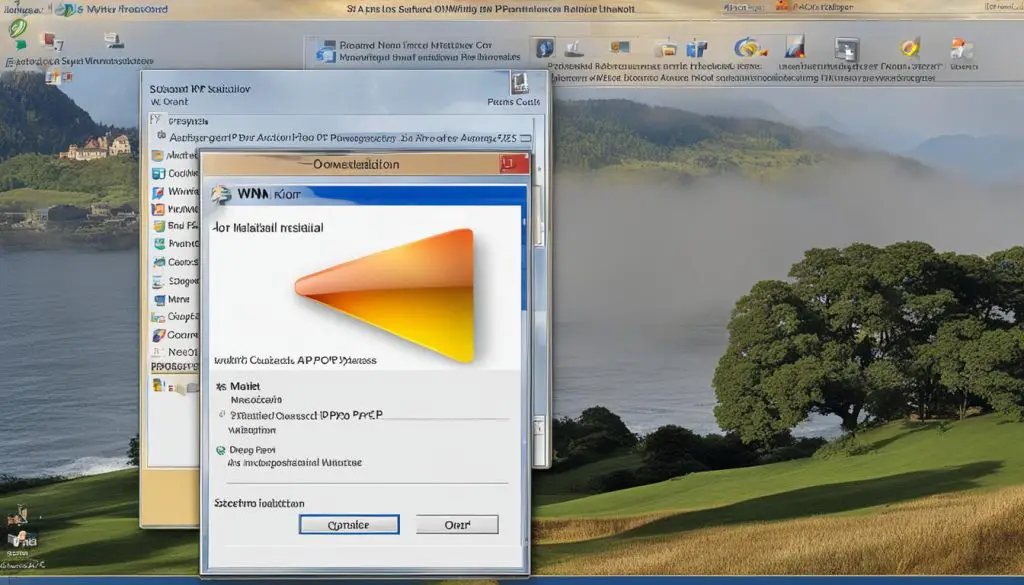The height and width of the screenshot is (585, 1024).
Task: Select the 'Sdoge' list item icon
Action: click(x=158, y=281)
